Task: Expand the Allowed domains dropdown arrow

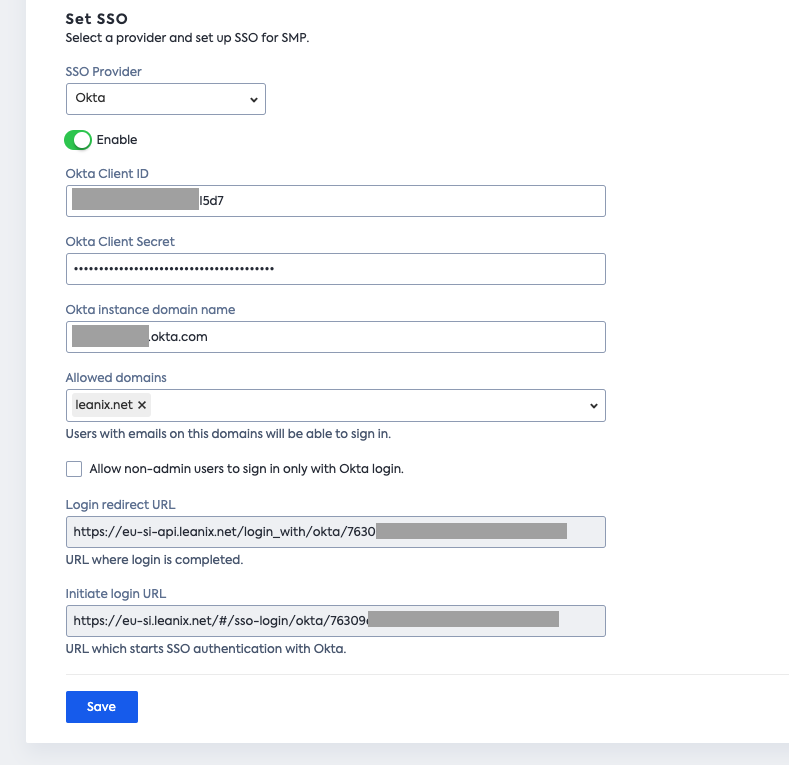Action: [x=594, y=406]
